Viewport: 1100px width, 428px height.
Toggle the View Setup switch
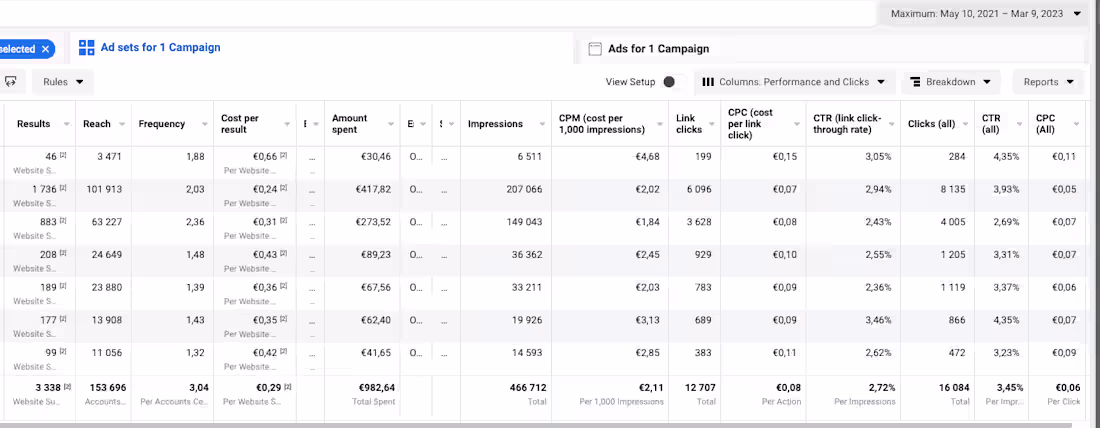668,82
